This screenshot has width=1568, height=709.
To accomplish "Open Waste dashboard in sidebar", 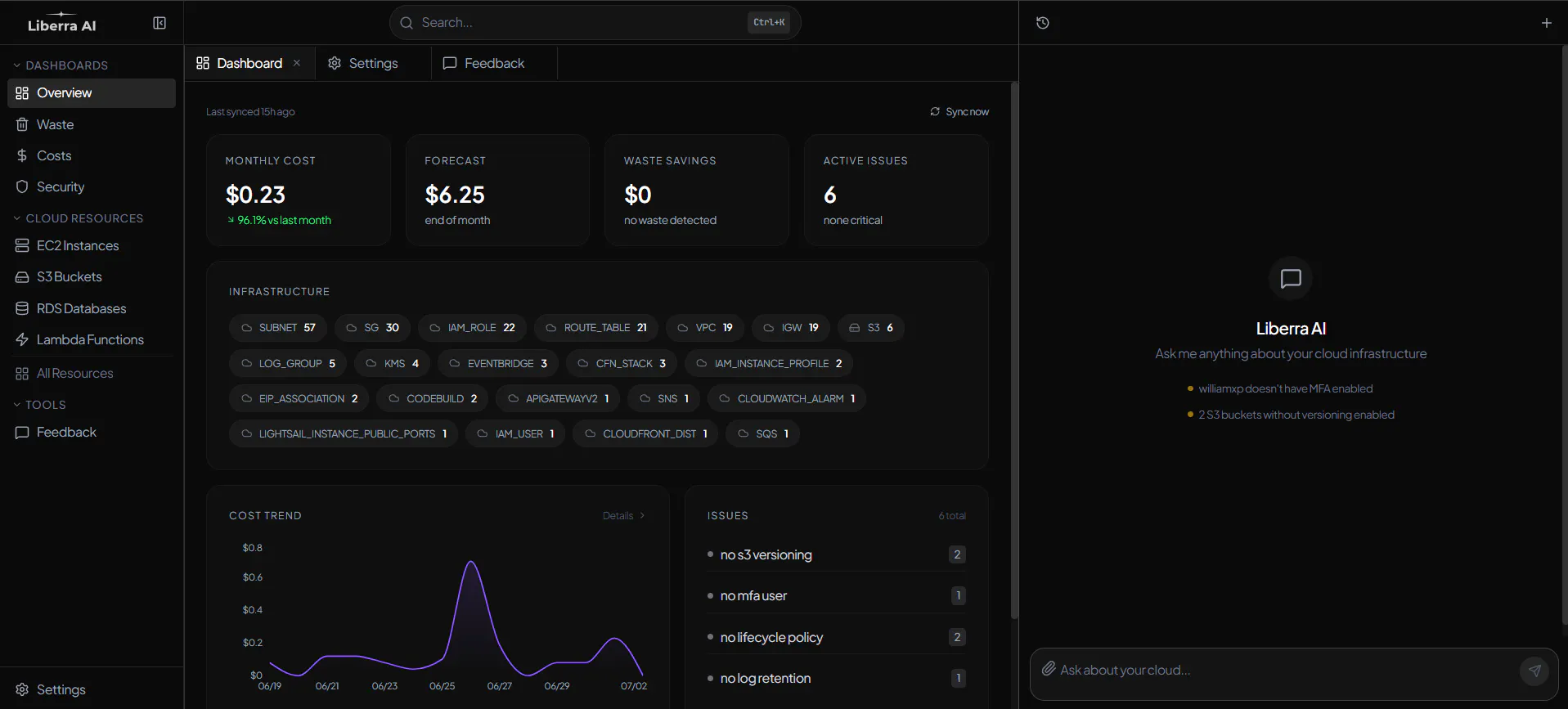I will [92, 124].
